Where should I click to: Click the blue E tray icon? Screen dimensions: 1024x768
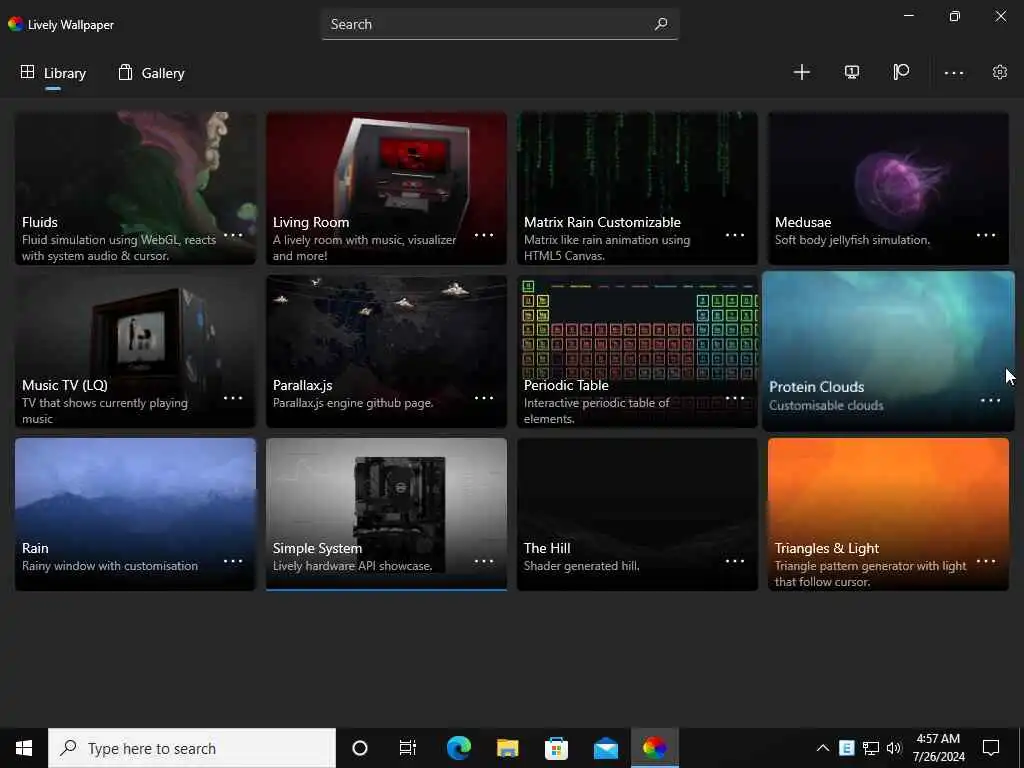tap(846, 748)
